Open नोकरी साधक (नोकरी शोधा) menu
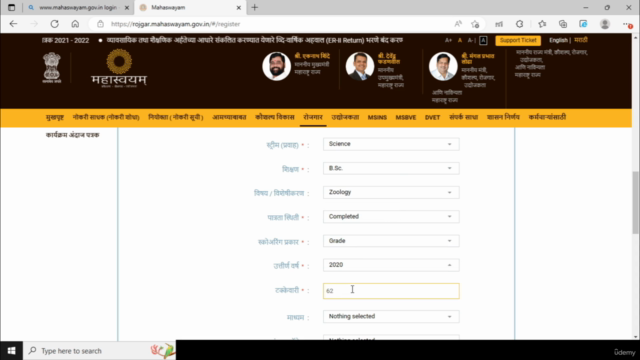Viewport: 640px width, 360px height. pos(106,117)
